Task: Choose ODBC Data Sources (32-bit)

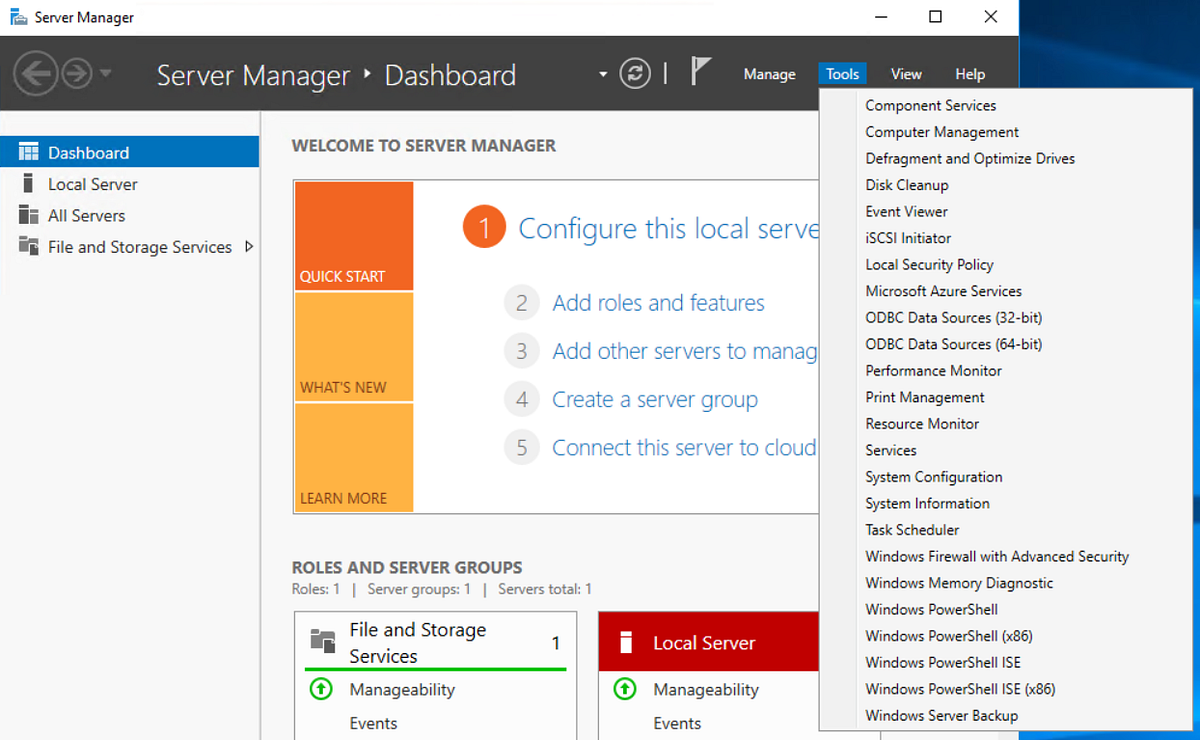Action: (x=954, y=317)
